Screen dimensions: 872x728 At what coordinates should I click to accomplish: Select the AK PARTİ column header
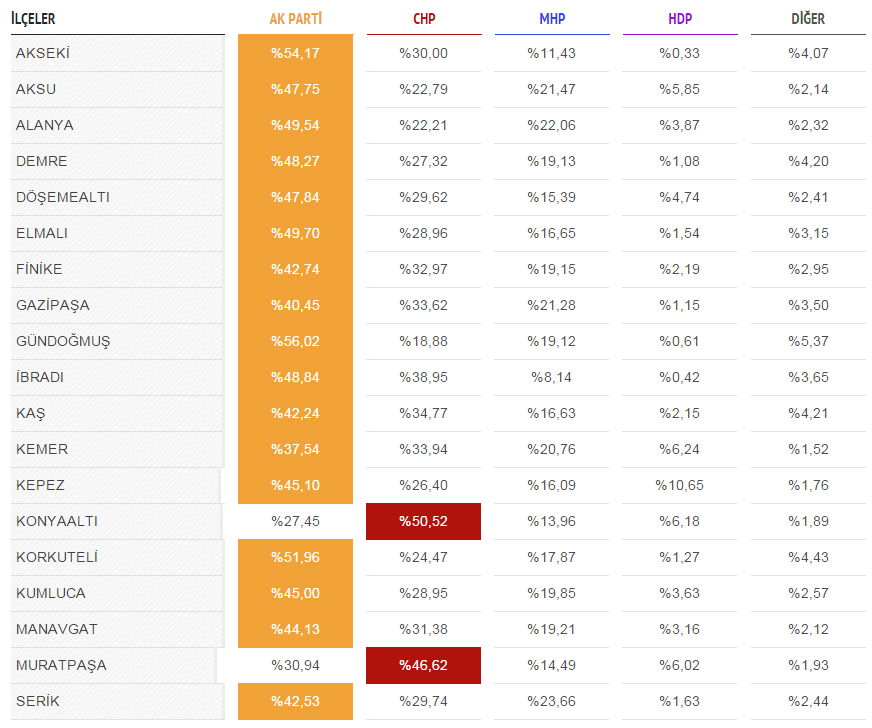click(295, 19)
